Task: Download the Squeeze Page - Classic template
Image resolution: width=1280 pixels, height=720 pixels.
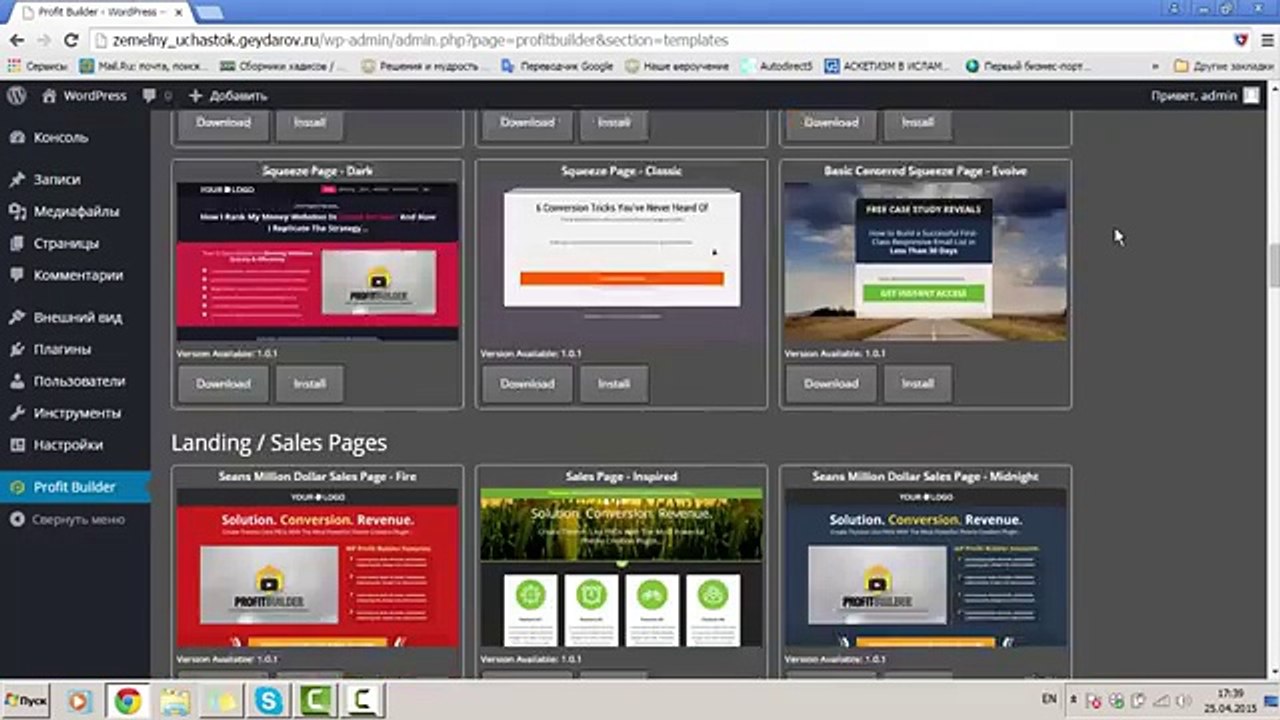Action: 527,383
